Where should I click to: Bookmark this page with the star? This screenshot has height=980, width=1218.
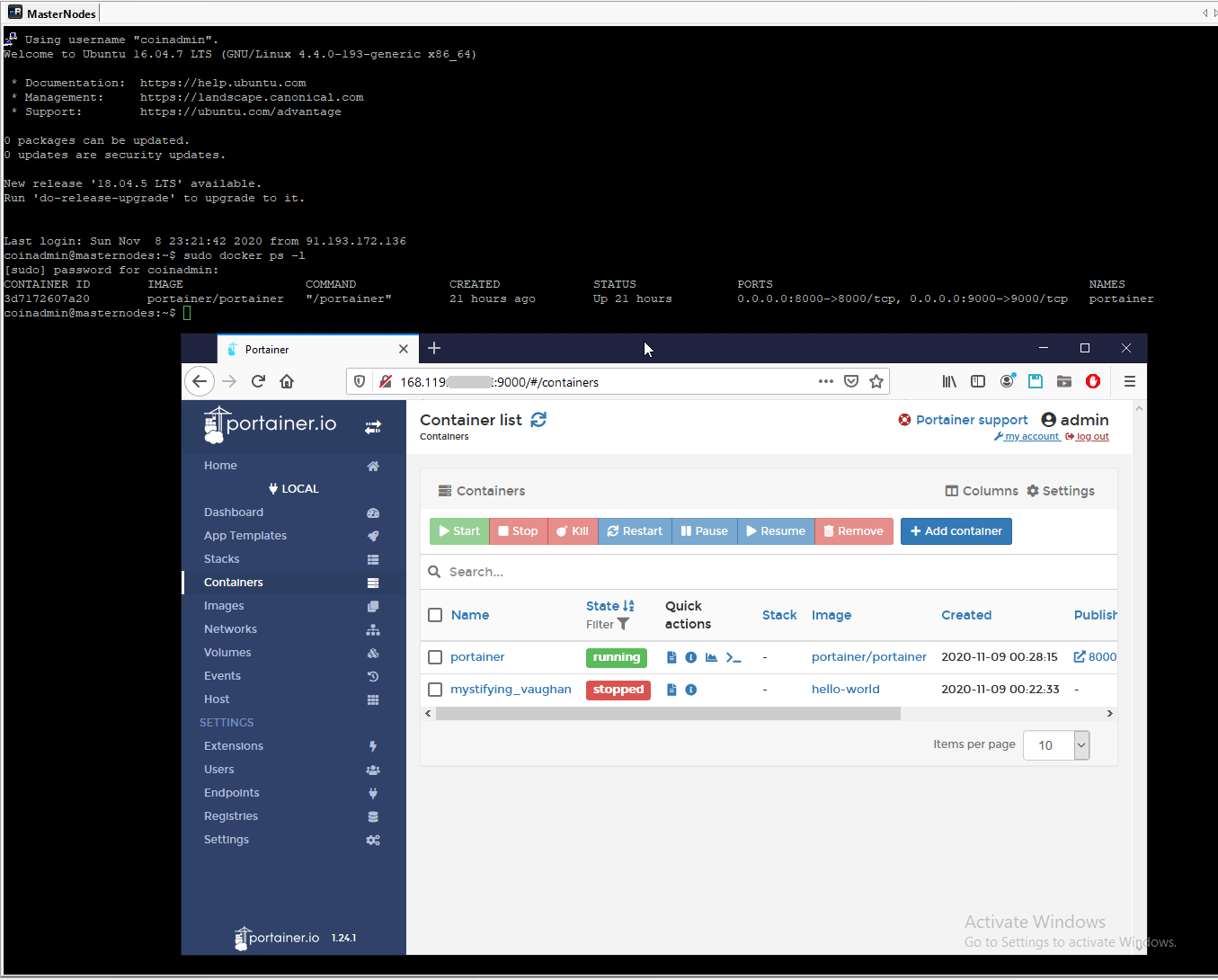point(876,381)
